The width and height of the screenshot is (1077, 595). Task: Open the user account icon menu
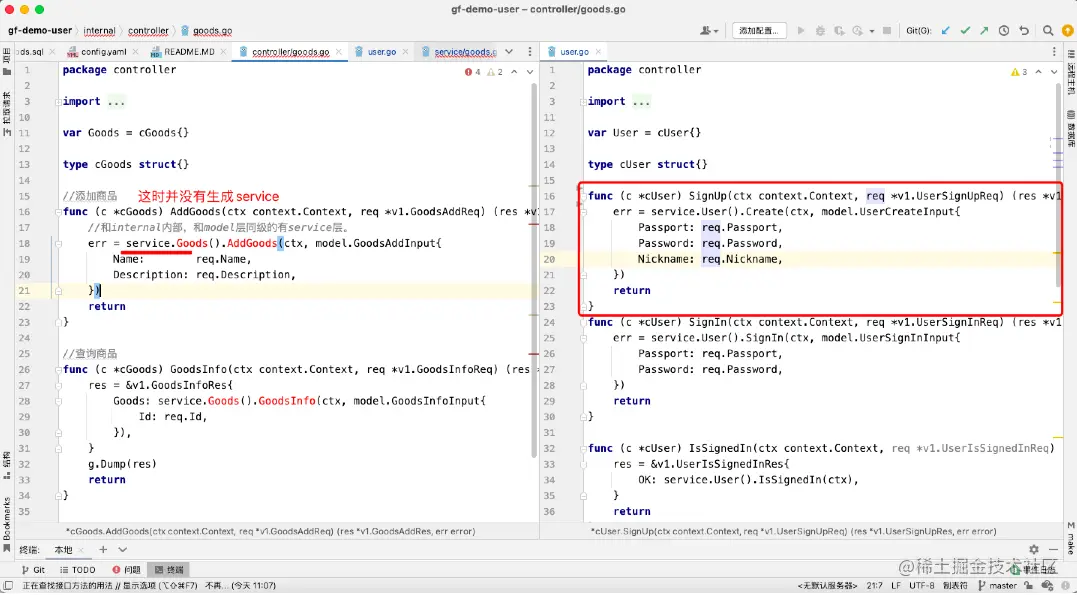click(709, 31)
